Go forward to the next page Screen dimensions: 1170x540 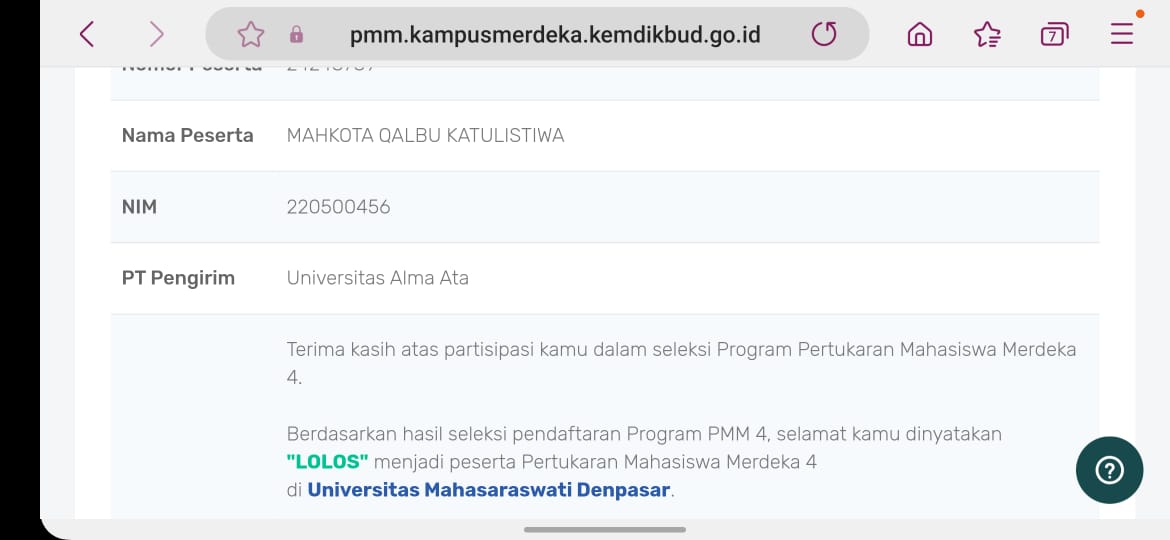pyautogui.click(x=156, y=35)
